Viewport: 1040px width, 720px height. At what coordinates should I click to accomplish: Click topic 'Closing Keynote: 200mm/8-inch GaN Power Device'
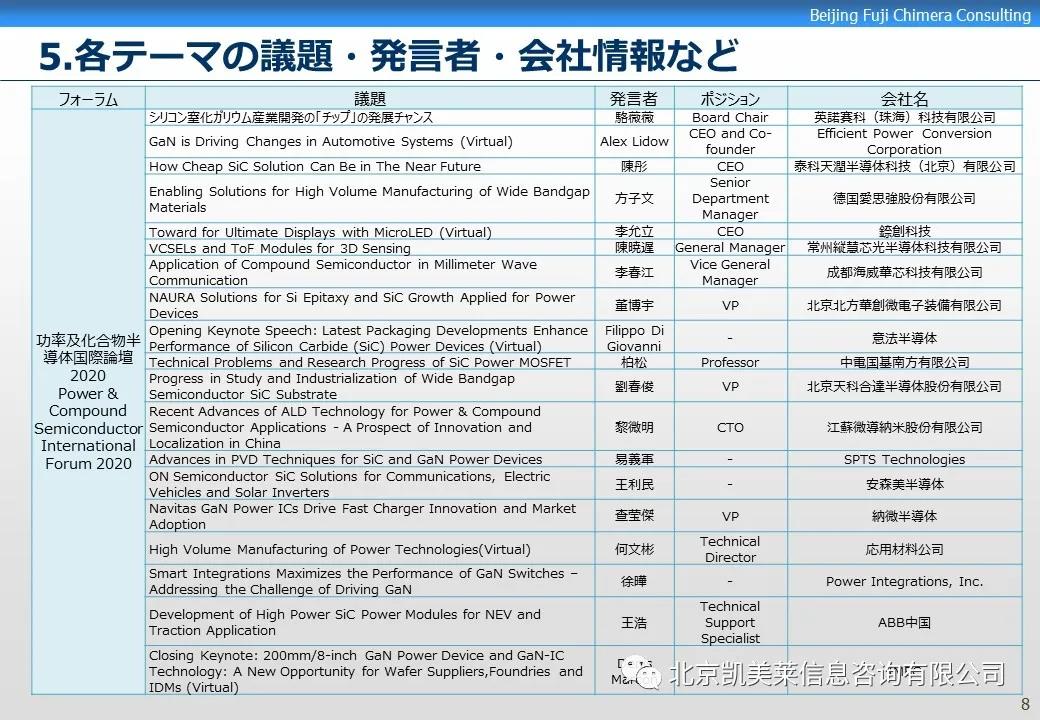pyautogui.click(x=365, y=671)
